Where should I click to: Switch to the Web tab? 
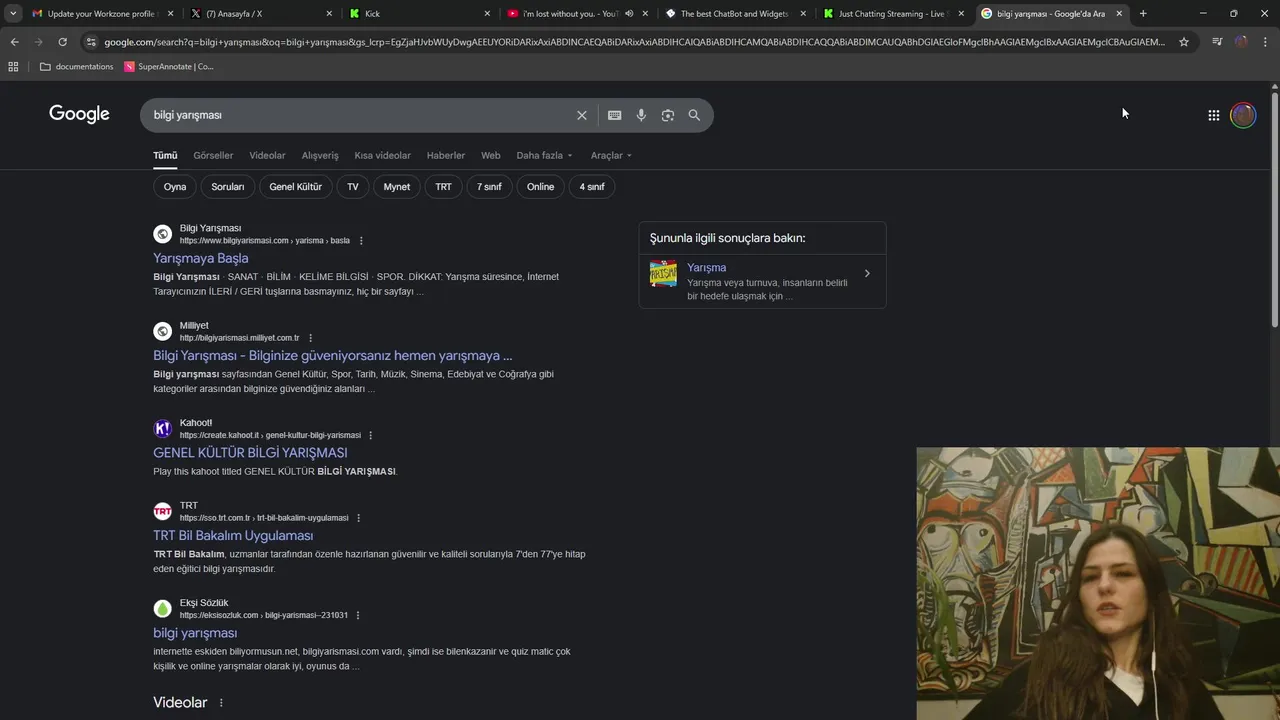pos(490,155)
